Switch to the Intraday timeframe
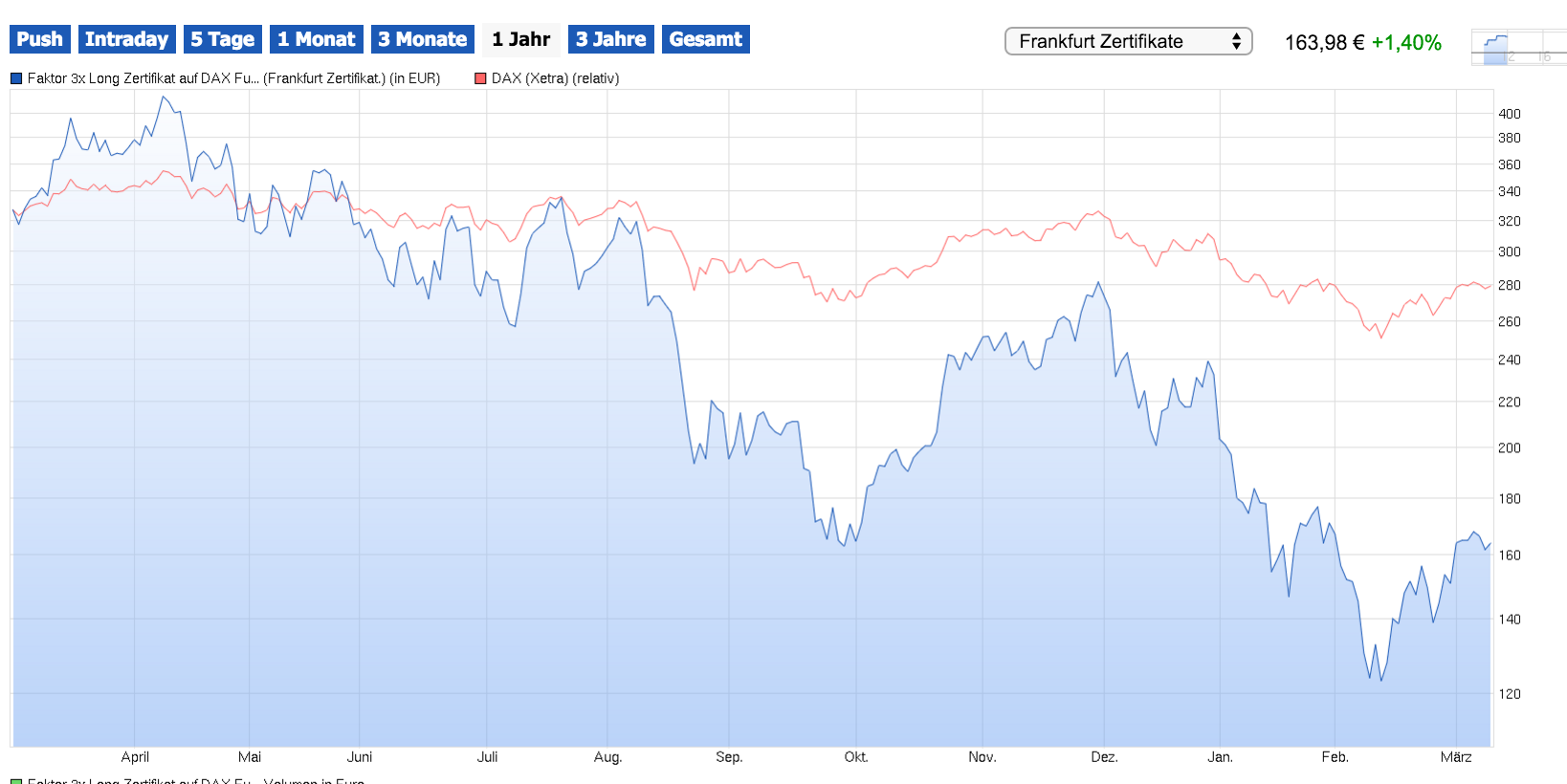This screenshot has height=784, width=1567. point(126,39)
